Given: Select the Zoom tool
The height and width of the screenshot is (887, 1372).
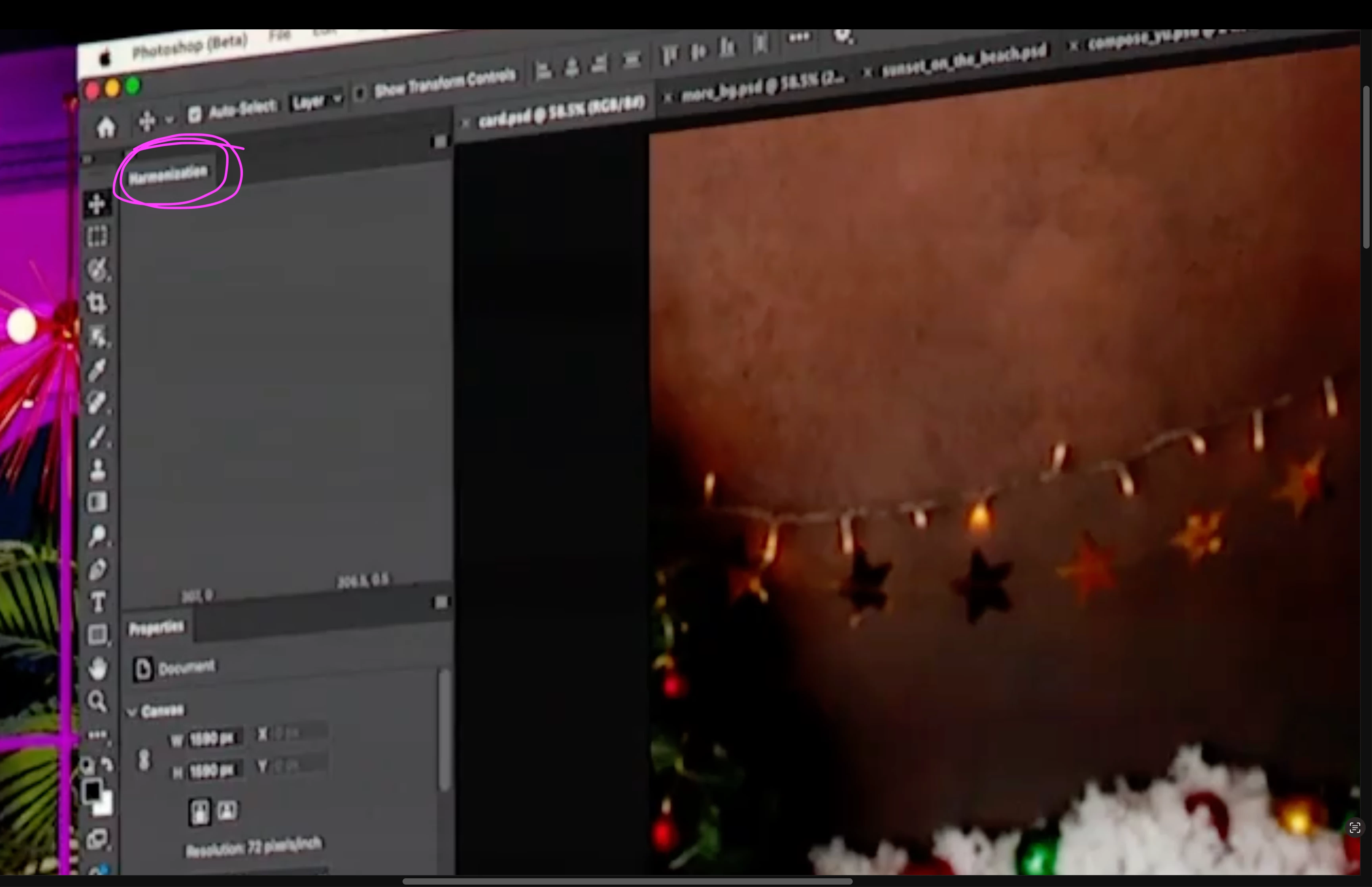Looking at the screenshot, I should 97,701.
